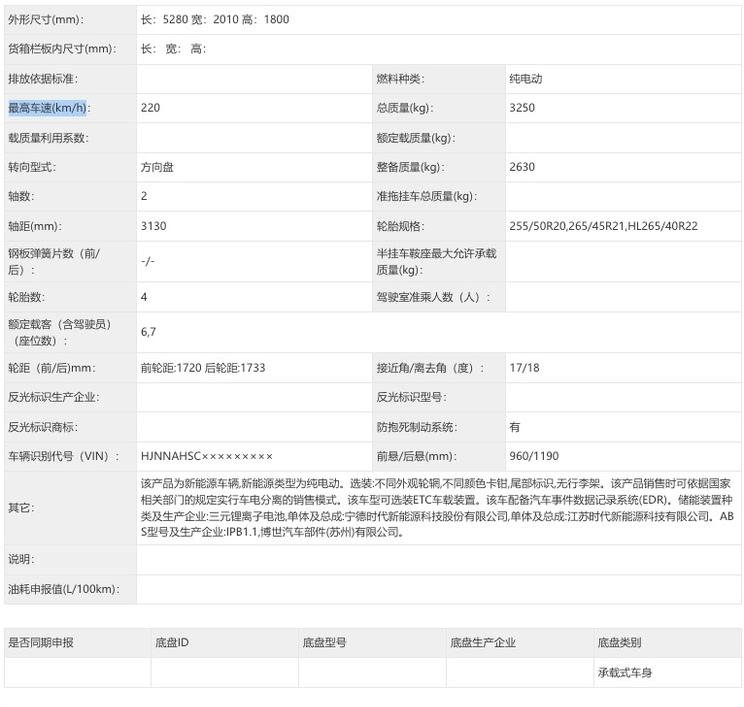The height and width of the screenshot is (707, 744).
Task: Click the wheelbase value 3130
Action: 153,226
